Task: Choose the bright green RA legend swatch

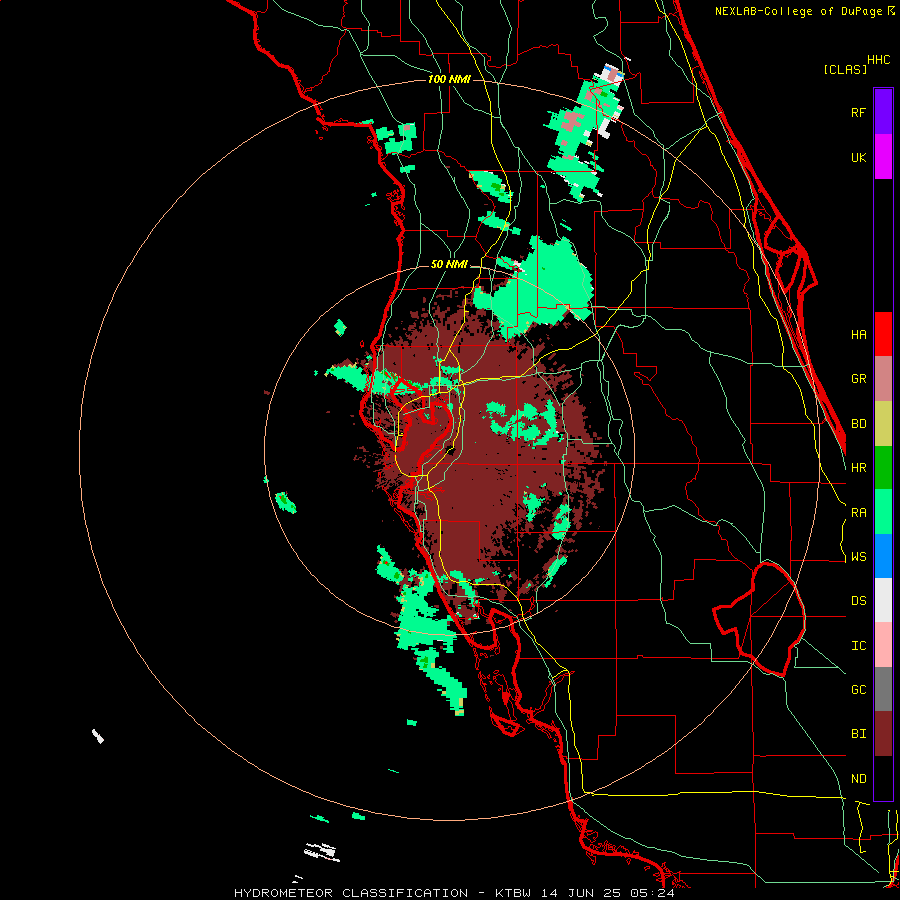Action: tap(883, 512)
